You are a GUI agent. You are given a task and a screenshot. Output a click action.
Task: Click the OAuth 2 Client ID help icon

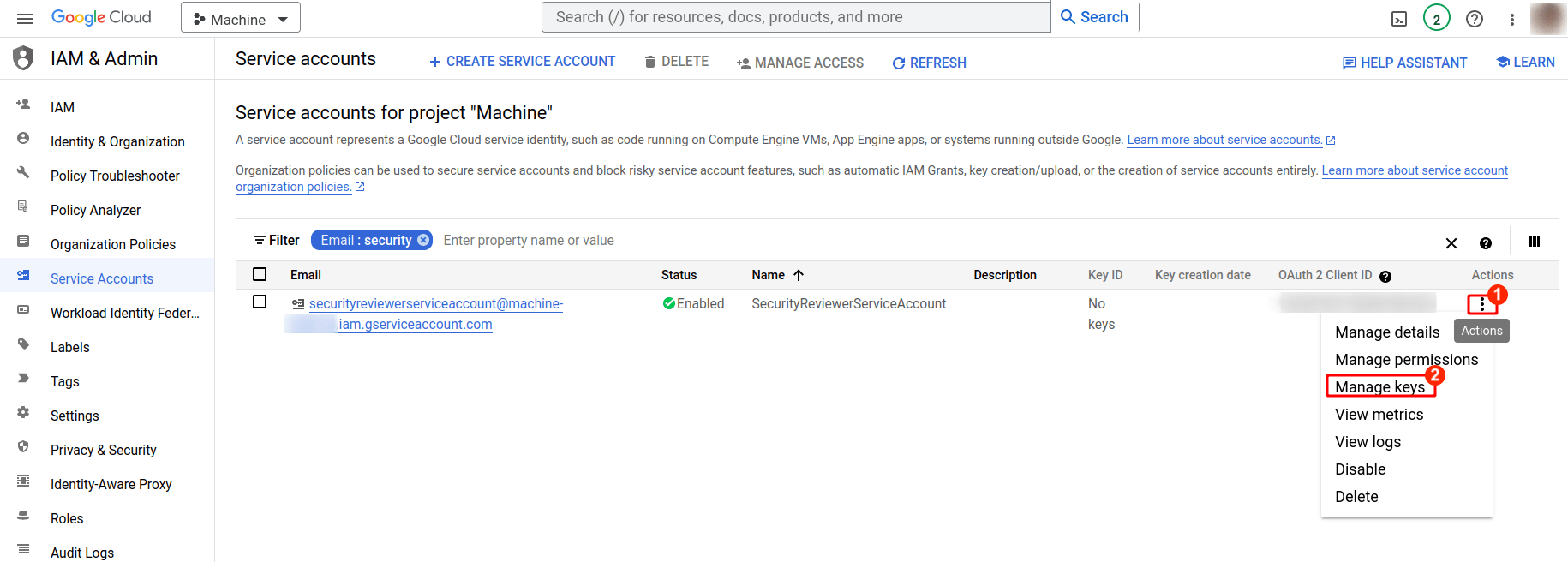(x=1385, y=276)
